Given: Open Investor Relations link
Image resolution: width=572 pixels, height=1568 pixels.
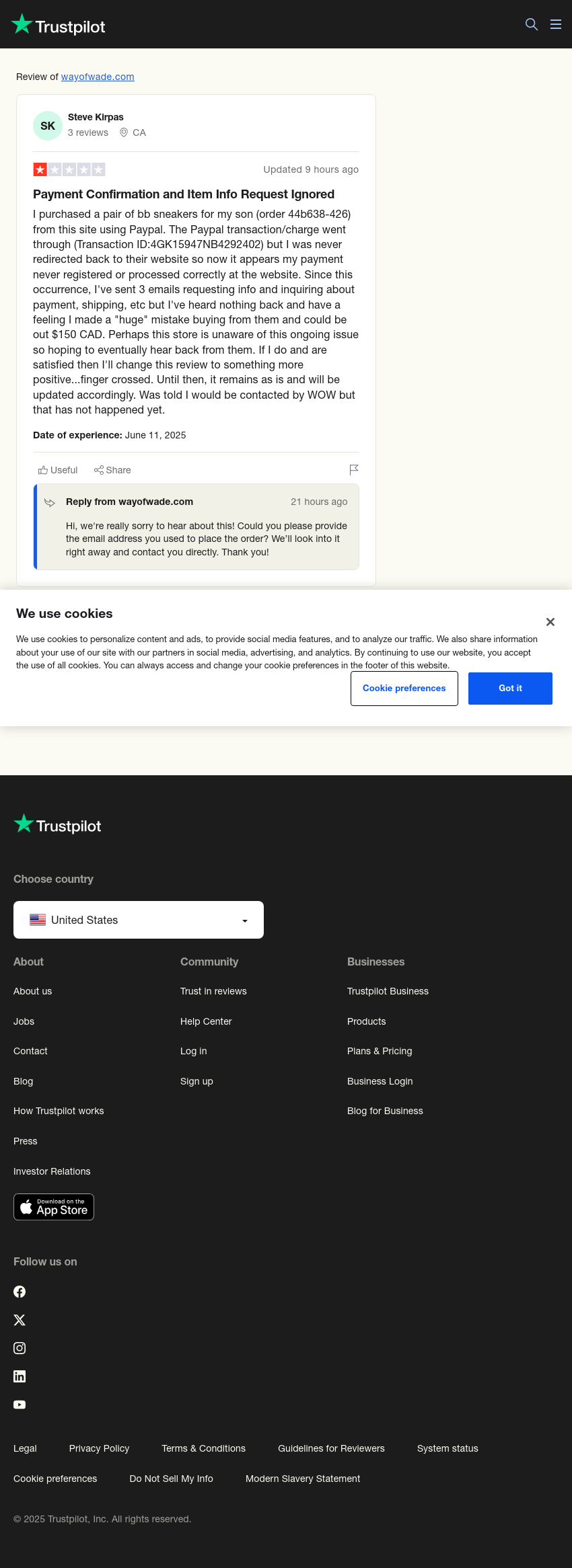Looking at the screenshot, I should point(52,1171).
